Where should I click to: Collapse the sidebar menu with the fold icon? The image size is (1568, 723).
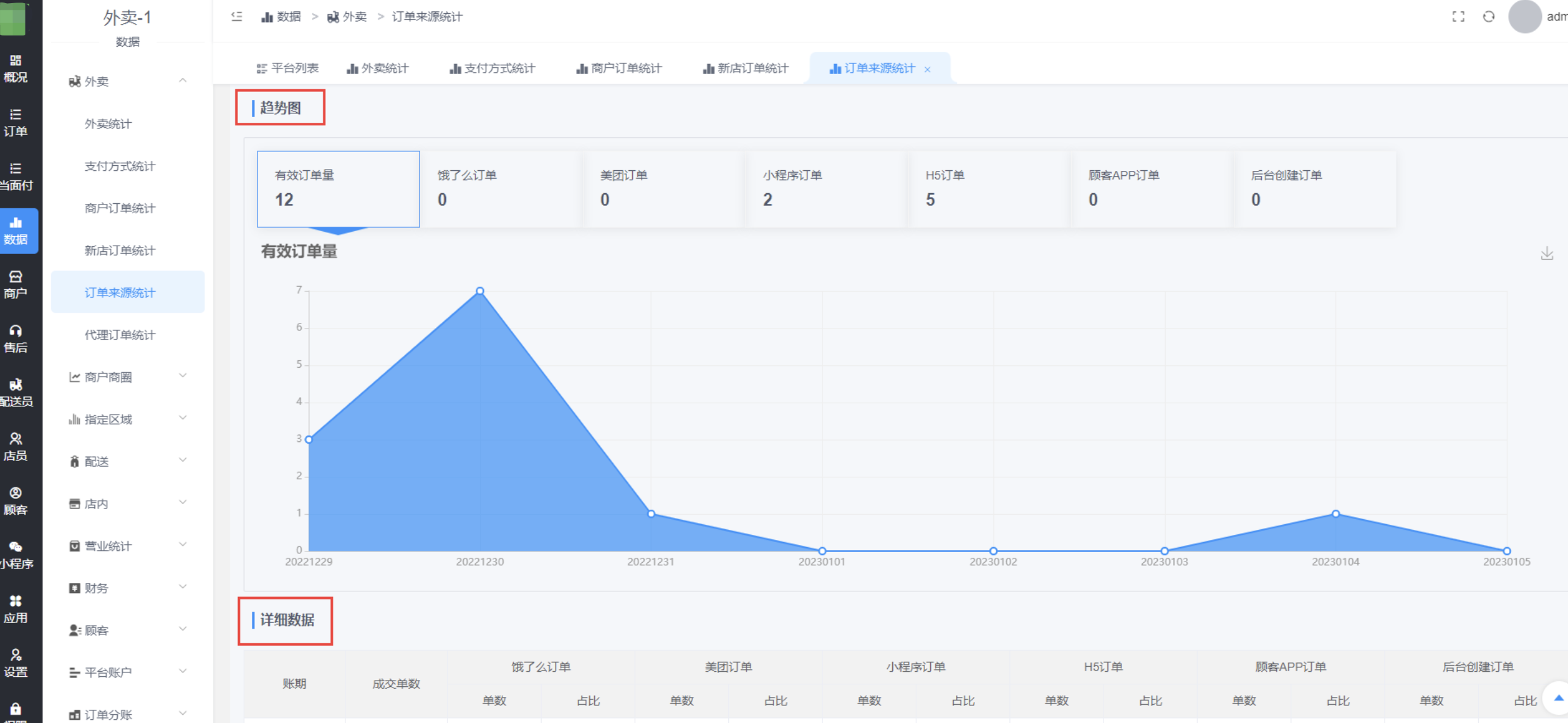pyautogui.click(x=237, y=16)
